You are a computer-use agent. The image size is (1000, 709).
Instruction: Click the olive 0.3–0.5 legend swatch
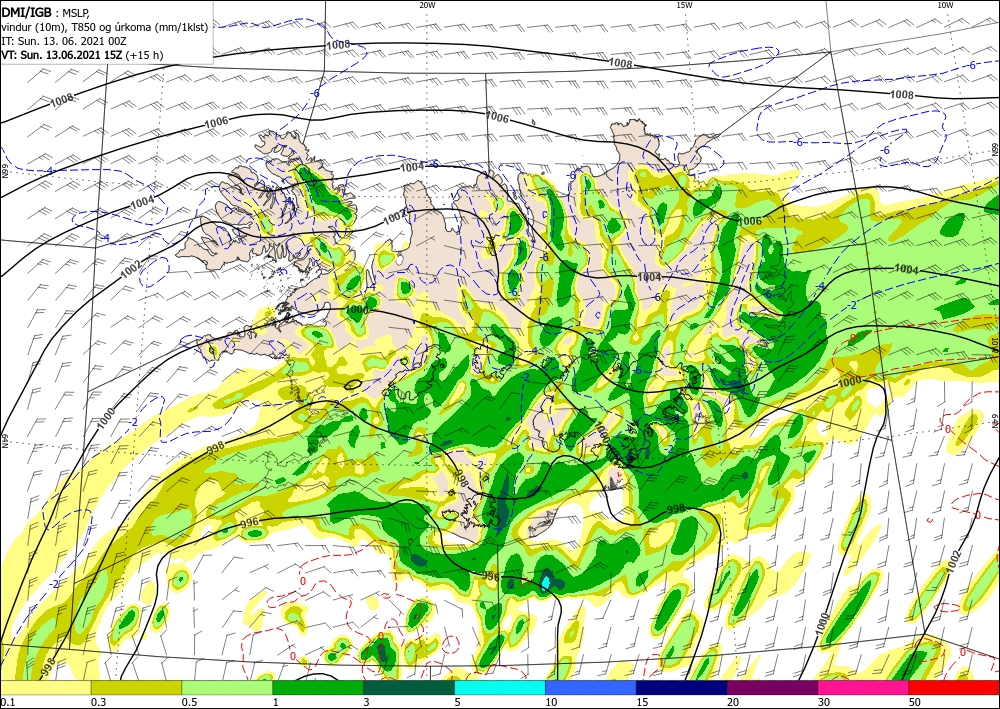(136, 687)
